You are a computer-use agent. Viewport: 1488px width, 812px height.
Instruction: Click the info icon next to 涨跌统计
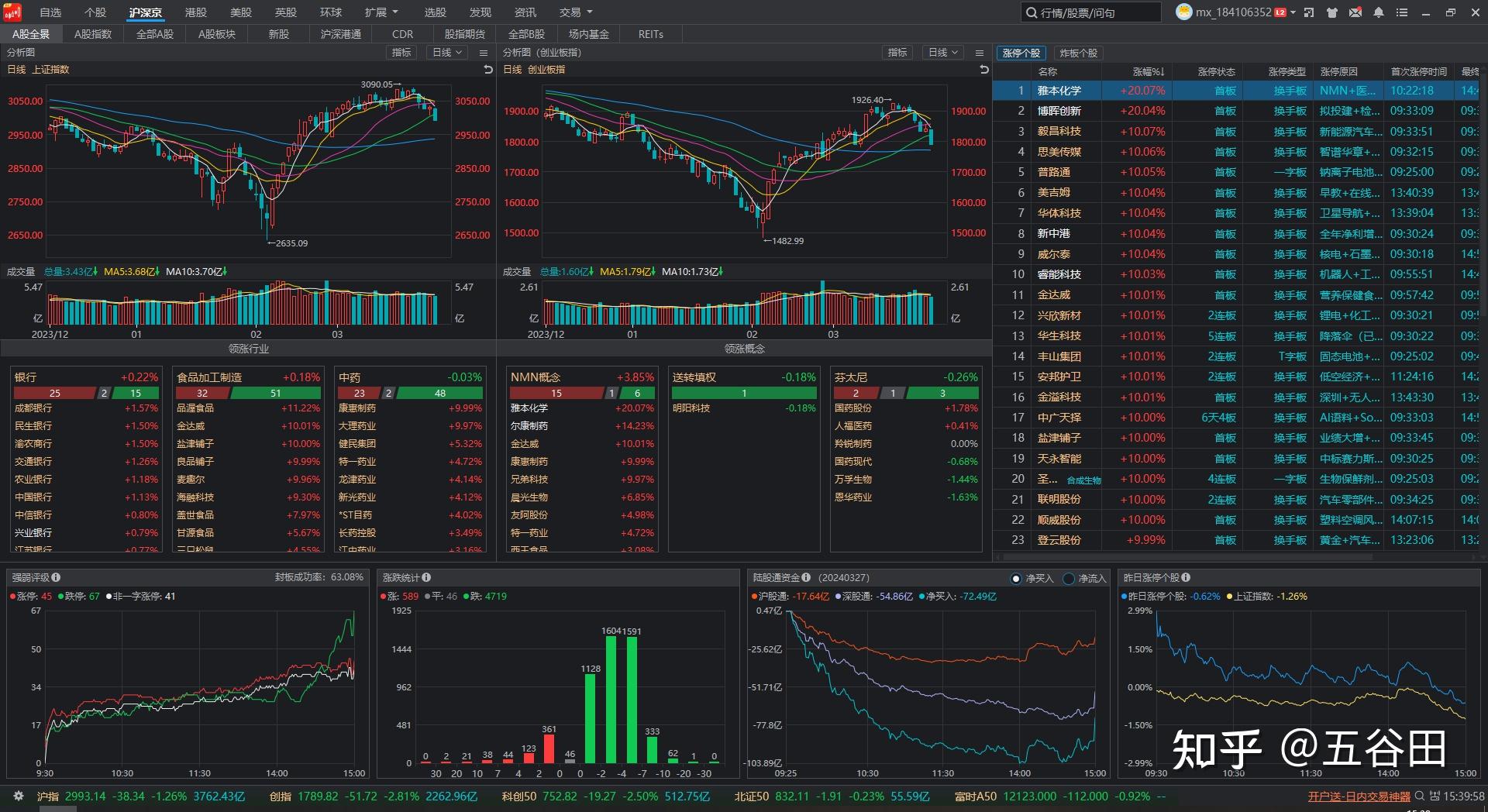(x=426, y=577)
